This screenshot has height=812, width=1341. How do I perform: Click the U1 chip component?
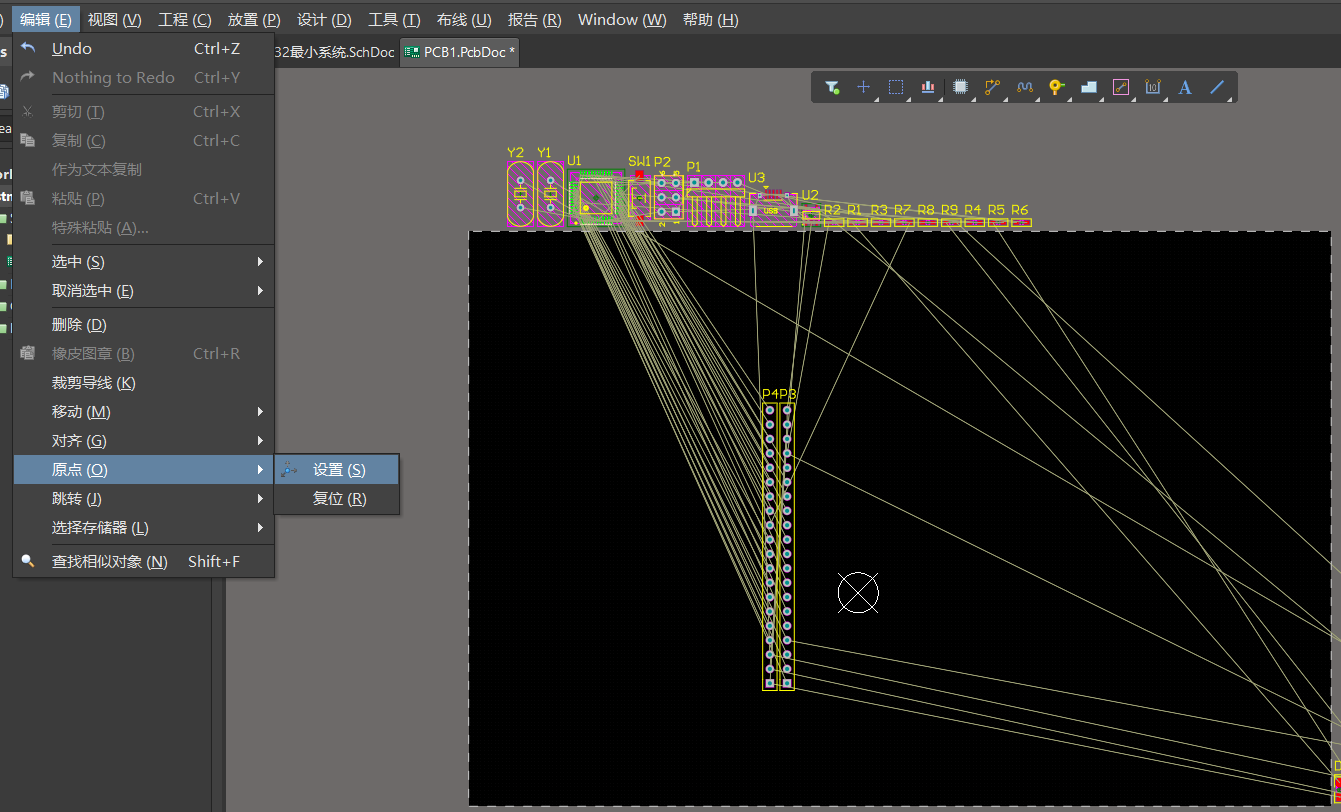click(595, 197)
